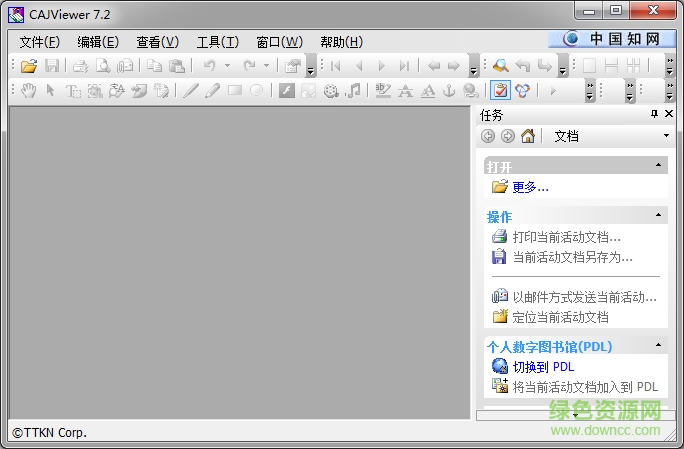
Task: Collapse the 打开 section
Action: [658, 165]
